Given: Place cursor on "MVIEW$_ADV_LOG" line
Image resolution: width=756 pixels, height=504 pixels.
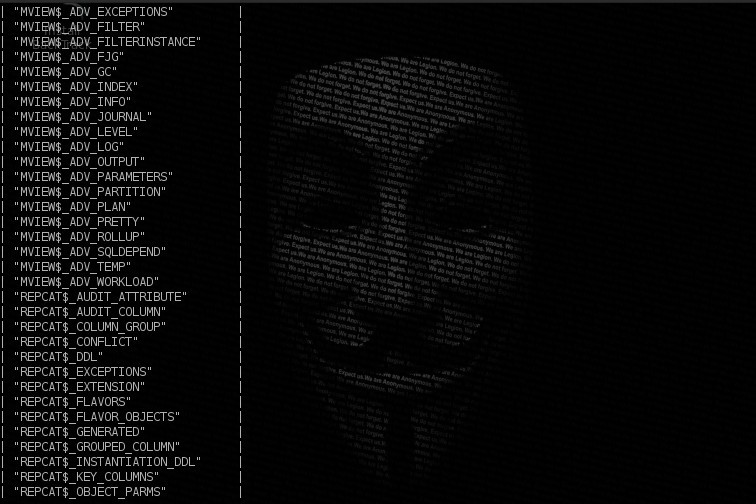Looking at the screenshot, I should pyautogui.click(x=69, y=147).
